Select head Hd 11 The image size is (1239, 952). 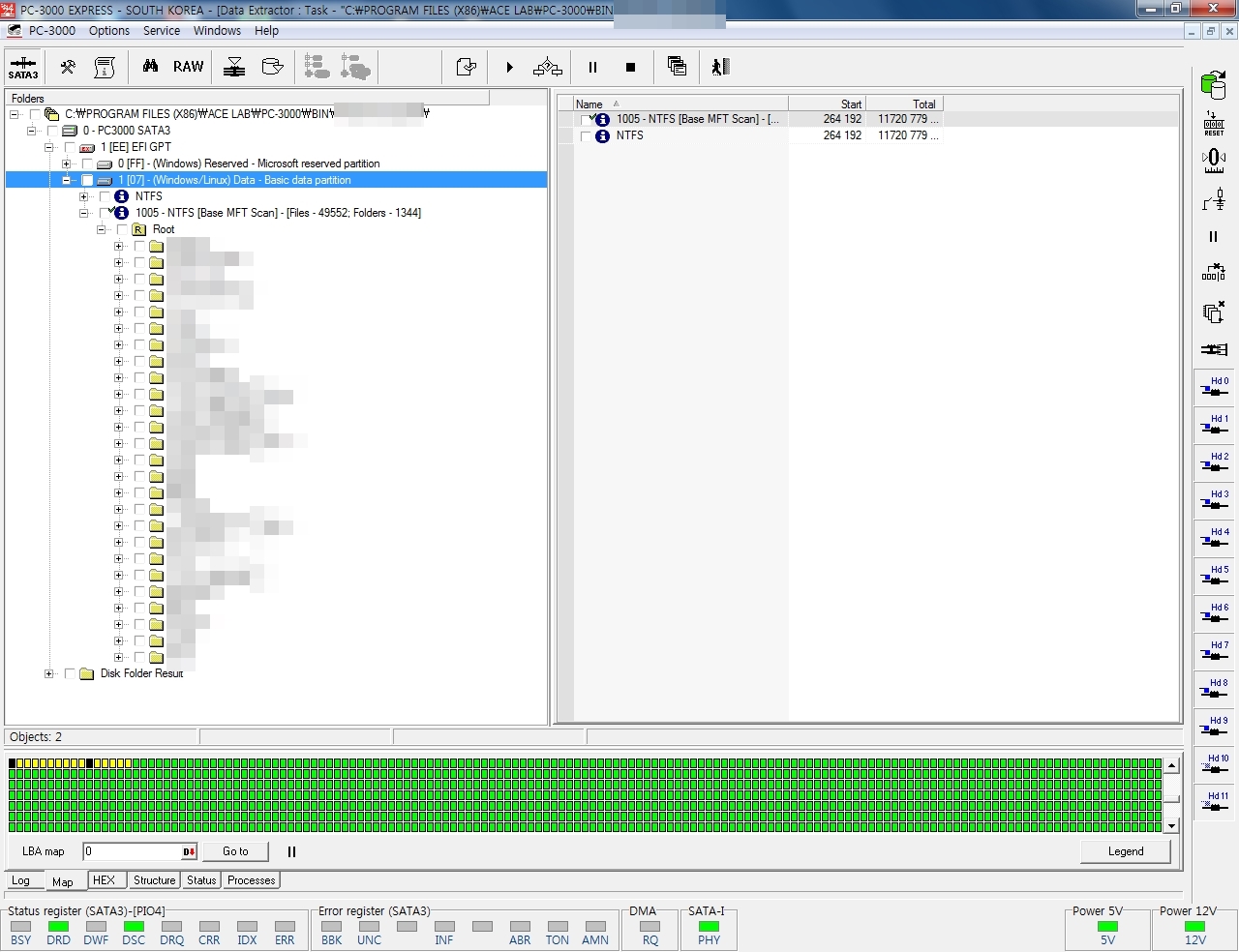pos(1214,802)
